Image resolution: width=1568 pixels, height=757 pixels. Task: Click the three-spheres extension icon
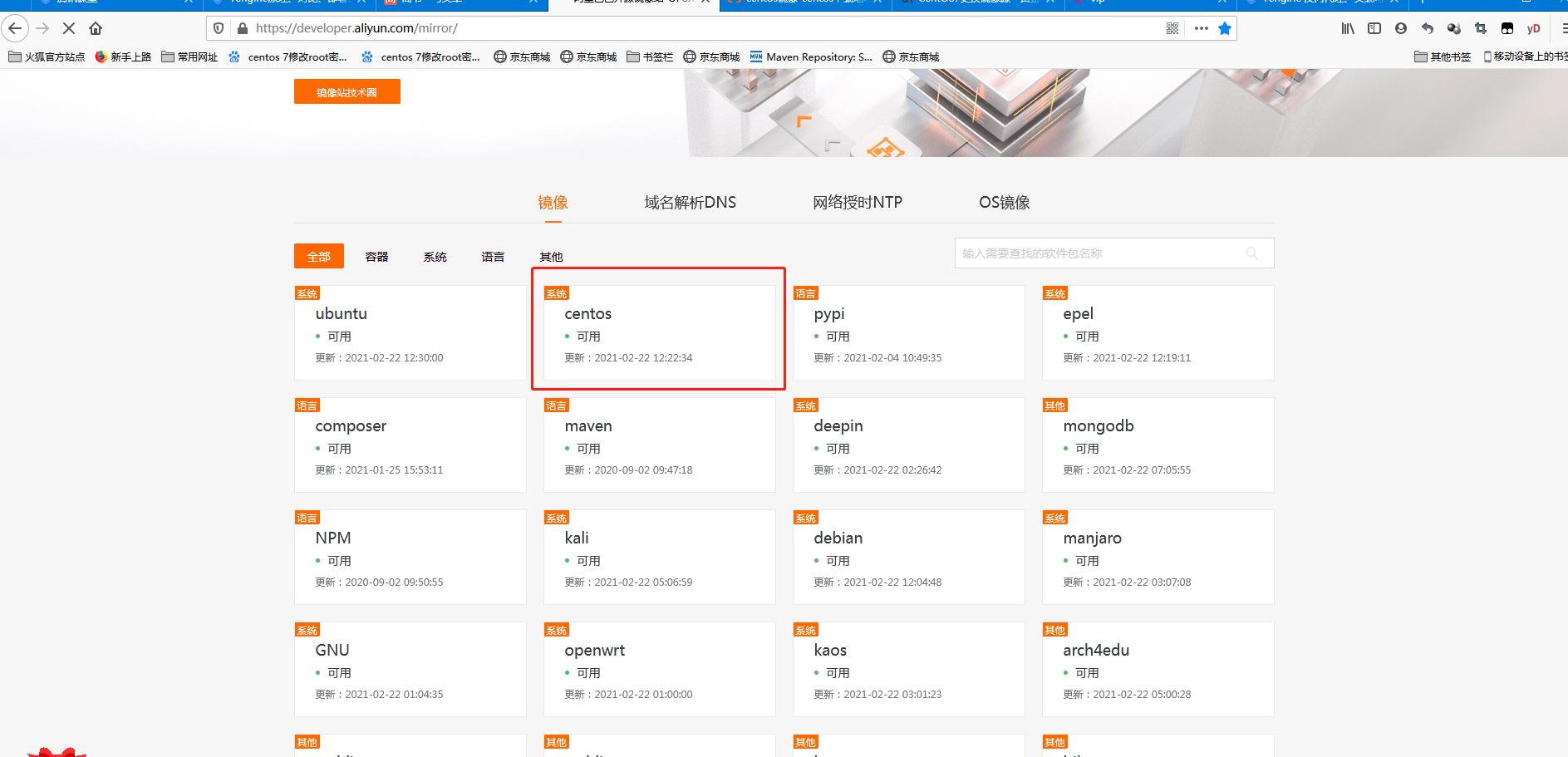point(1454,28)
